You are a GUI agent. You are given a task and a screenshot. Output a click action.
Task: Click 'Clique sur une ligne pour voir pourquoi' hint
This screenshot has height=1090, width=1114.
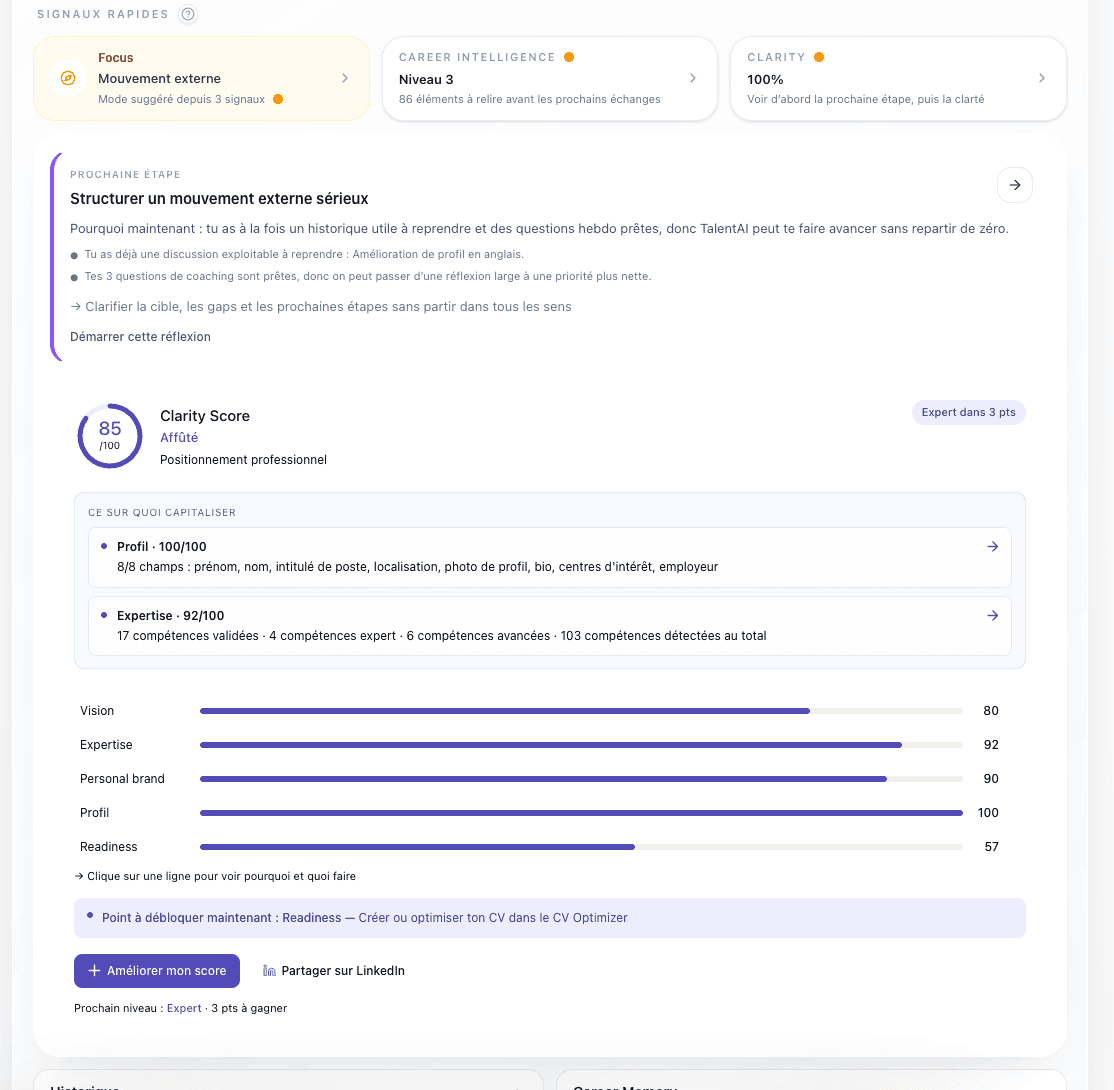point(215,876)
